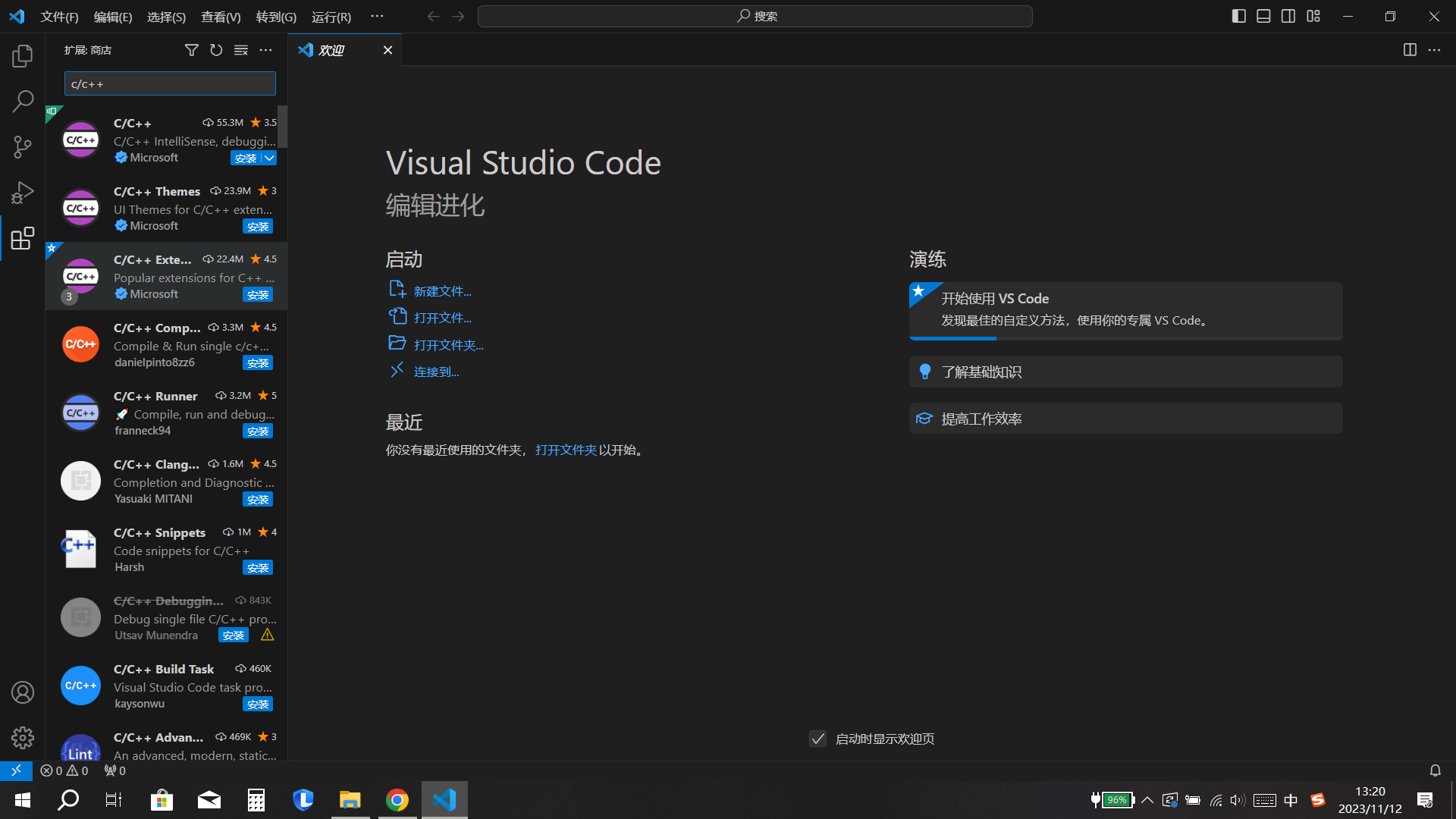Toggle secondary side bar layout icon

click(1288, 16)
